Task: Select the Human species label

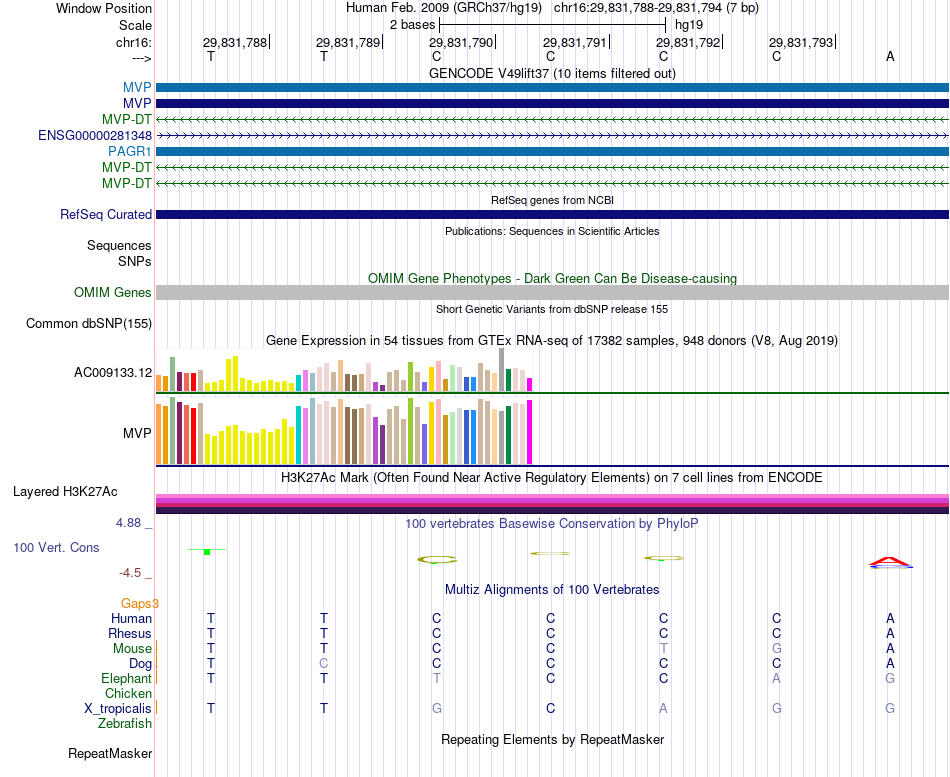Action: (x=131, y=619)
